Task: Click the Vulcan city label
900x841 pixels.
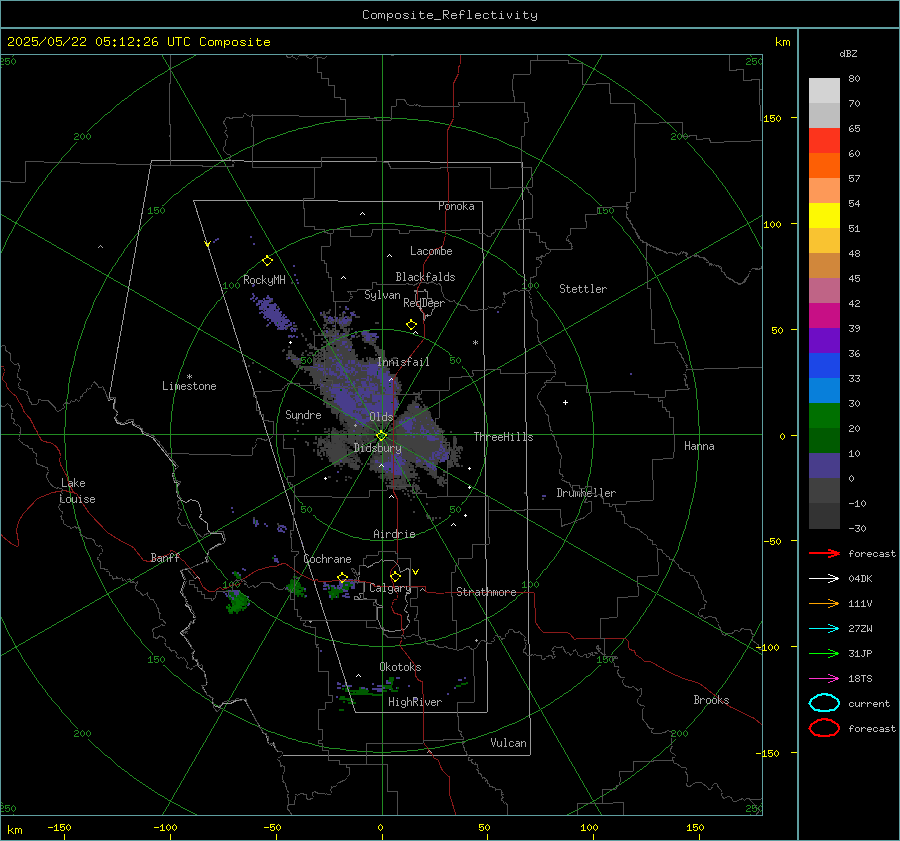Action: tap(509, 743)
